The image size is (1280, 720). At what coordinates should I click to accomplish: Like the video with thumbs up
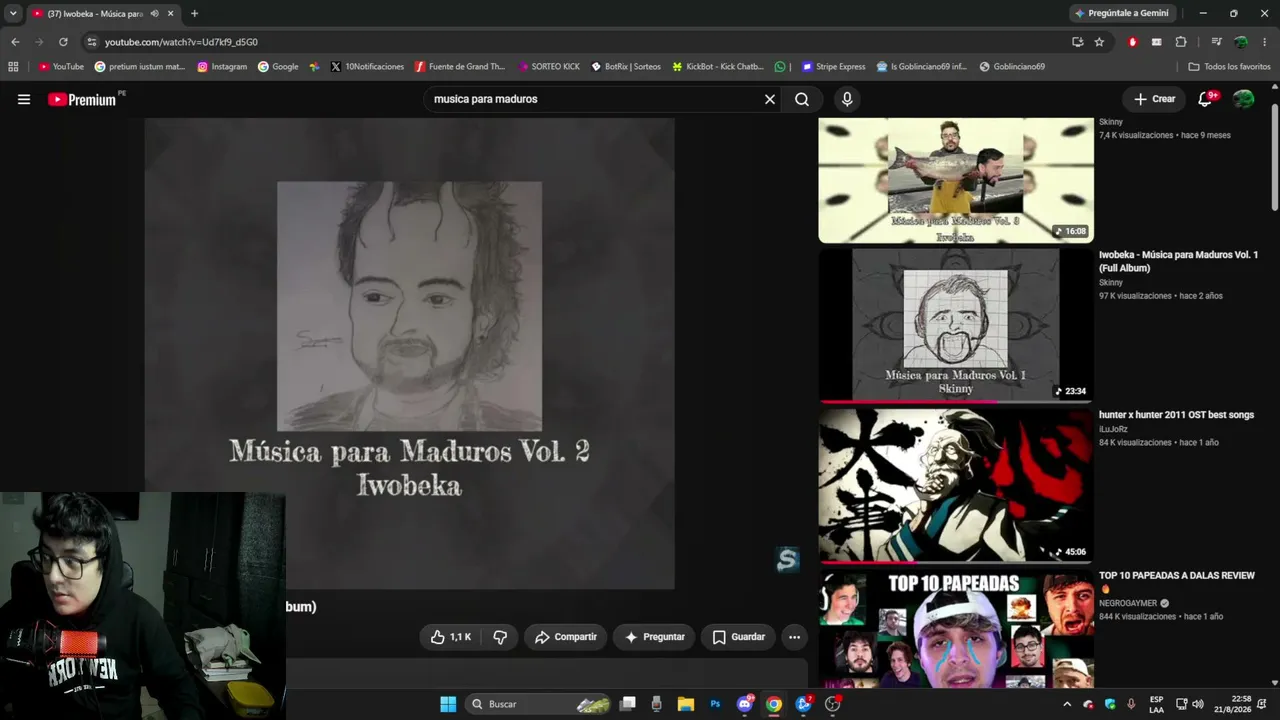coord(450,637)
